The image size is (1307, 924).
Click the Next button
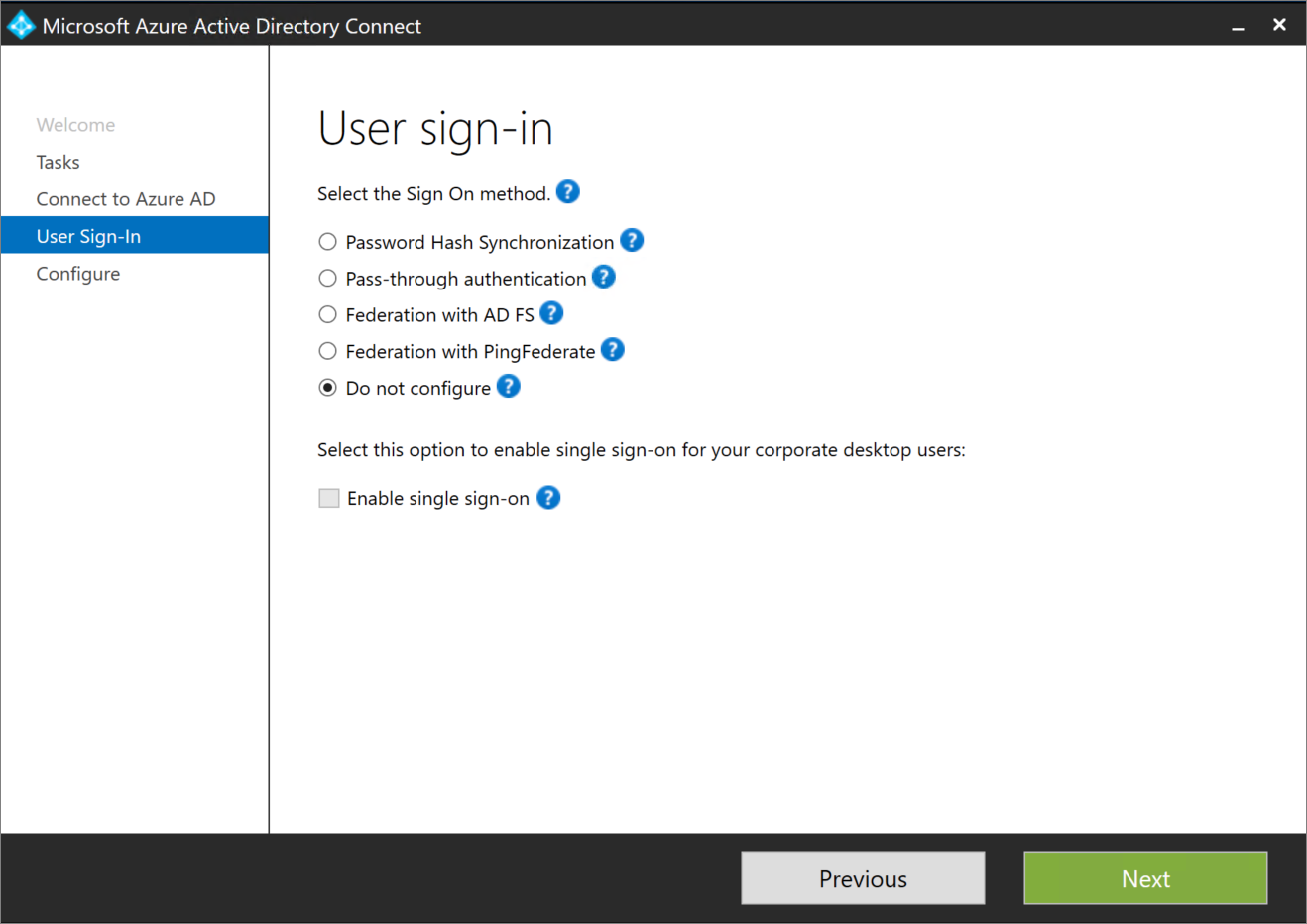(x=1144, y=877)
